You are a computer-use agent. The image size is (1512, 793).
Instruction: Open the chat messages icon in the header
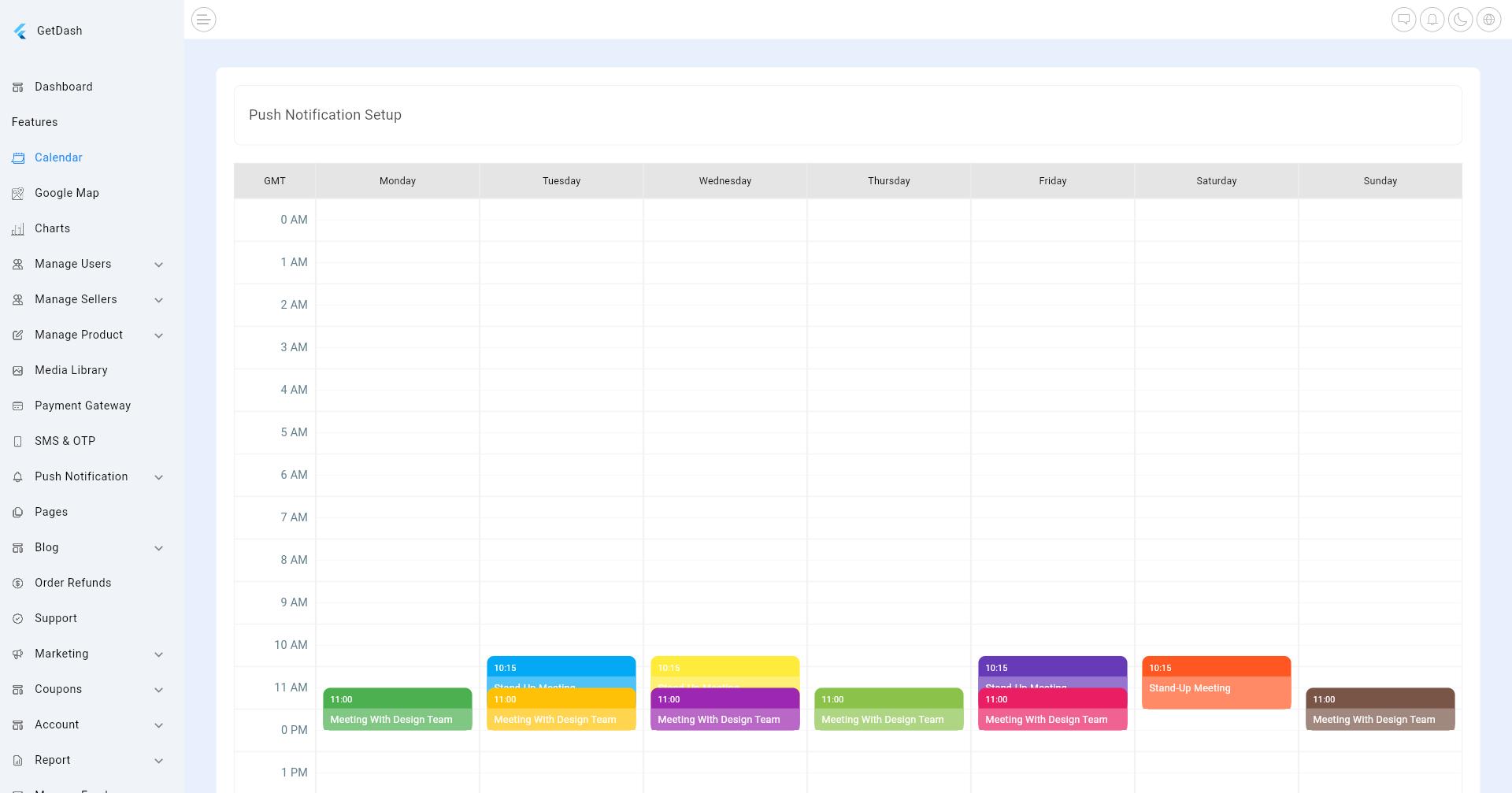pos(1404,19)
